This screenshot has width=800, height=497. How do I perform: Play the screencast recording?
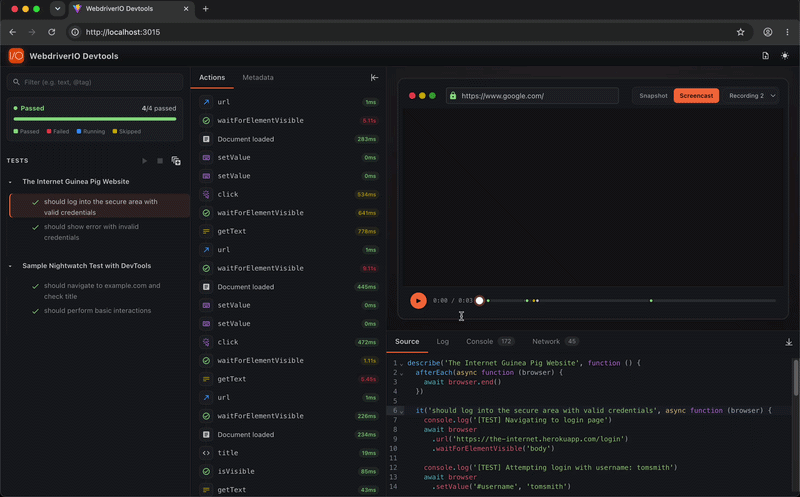click(418, 301)
